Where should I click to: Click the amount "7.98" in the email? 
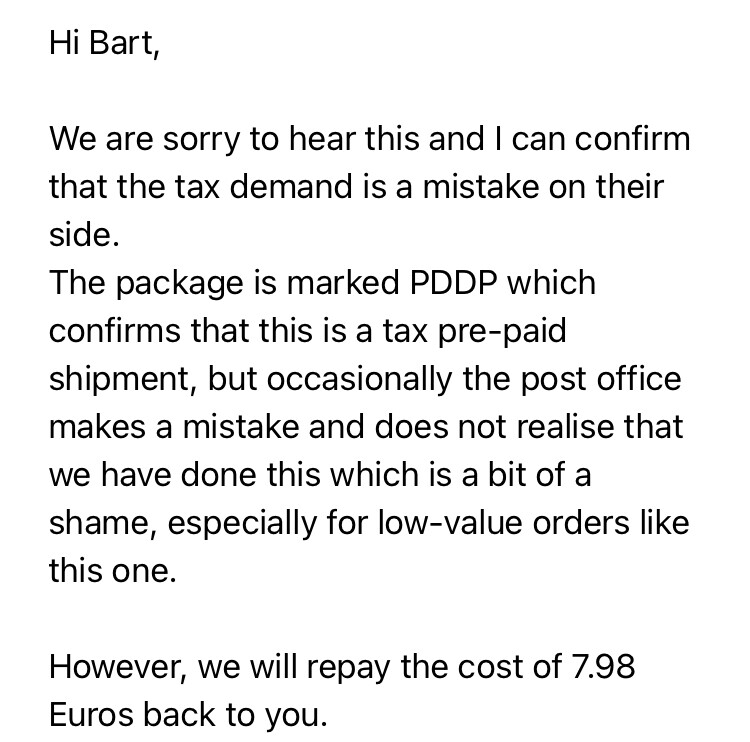click(x=603, y=666)
